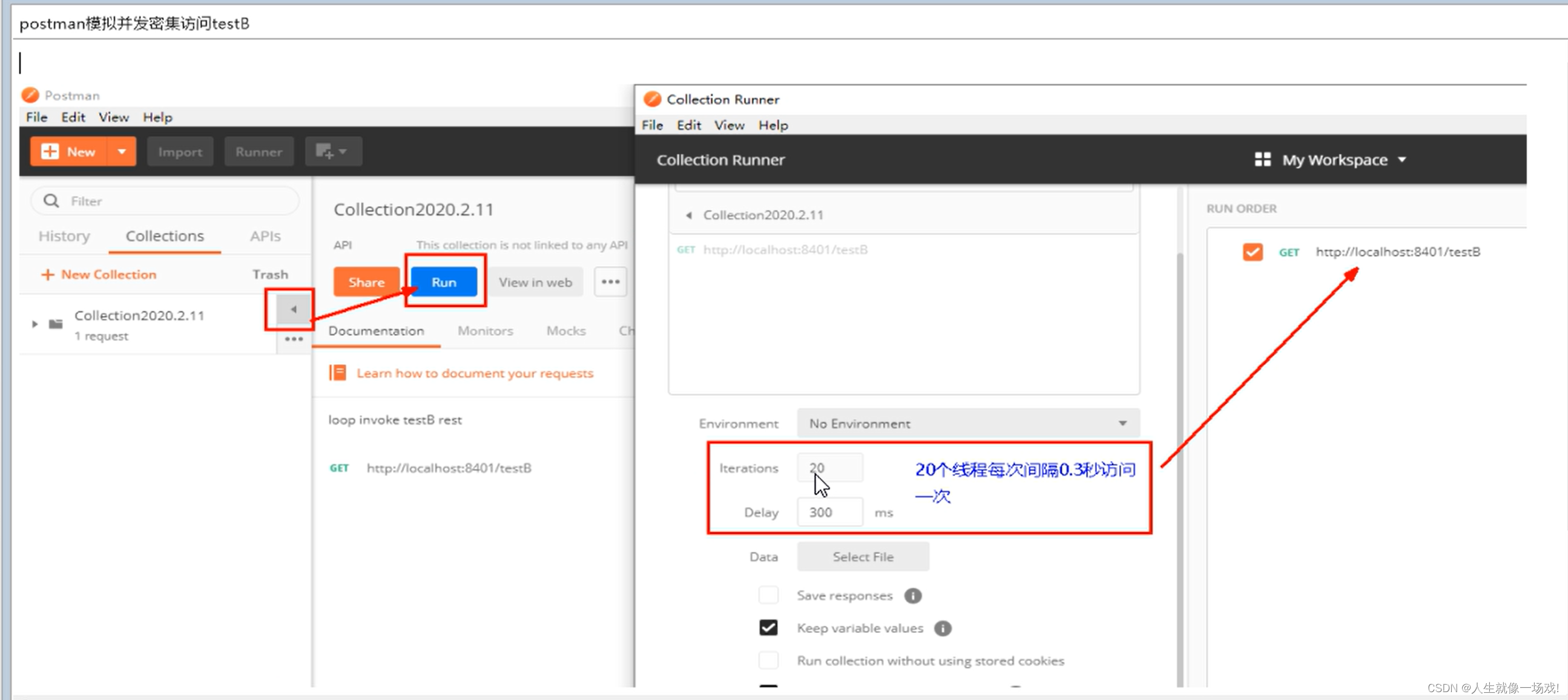Enable the Save responses checkbox

point(768,595)
